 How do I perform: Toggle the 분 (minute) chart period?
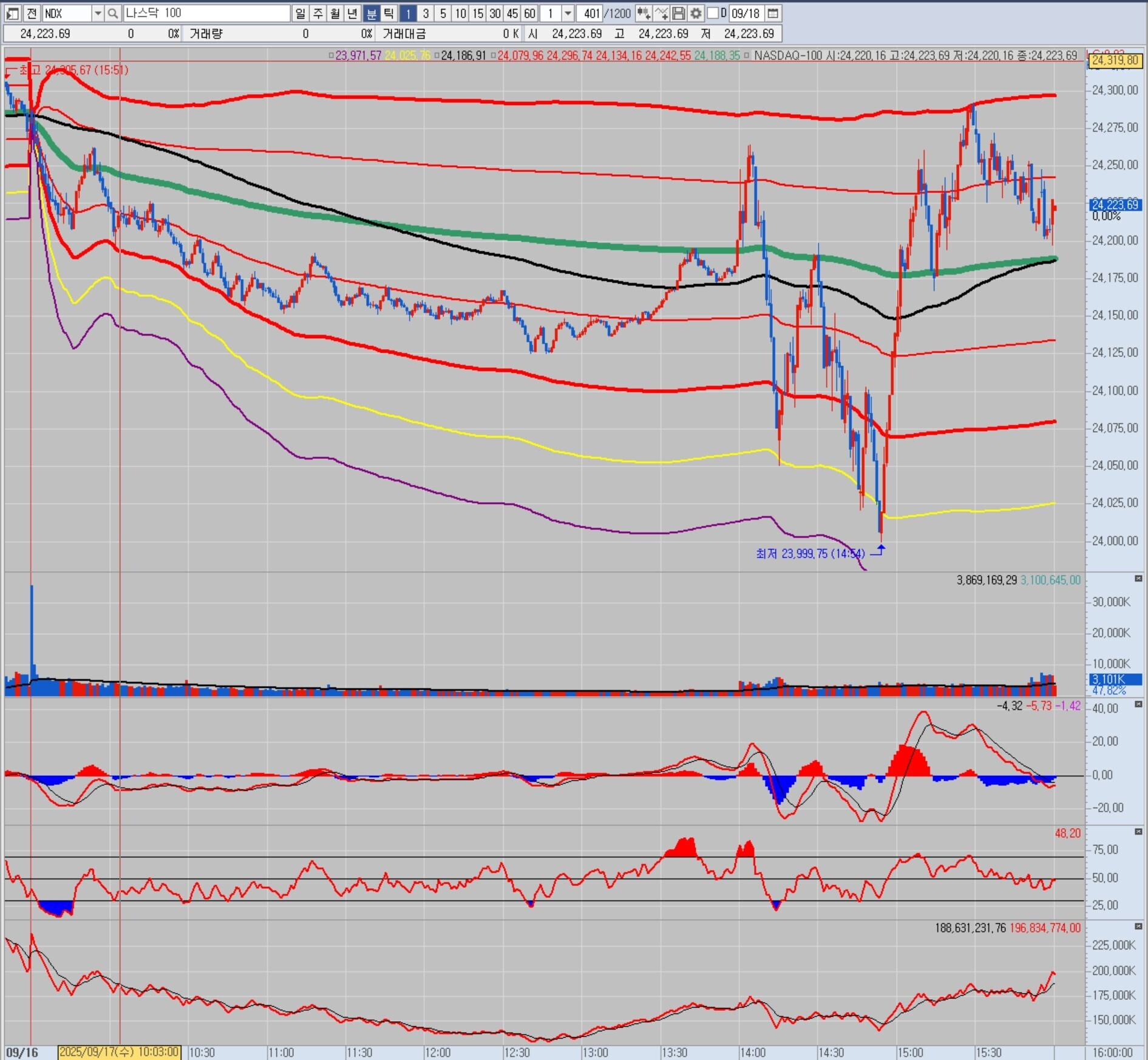[372, 13]
